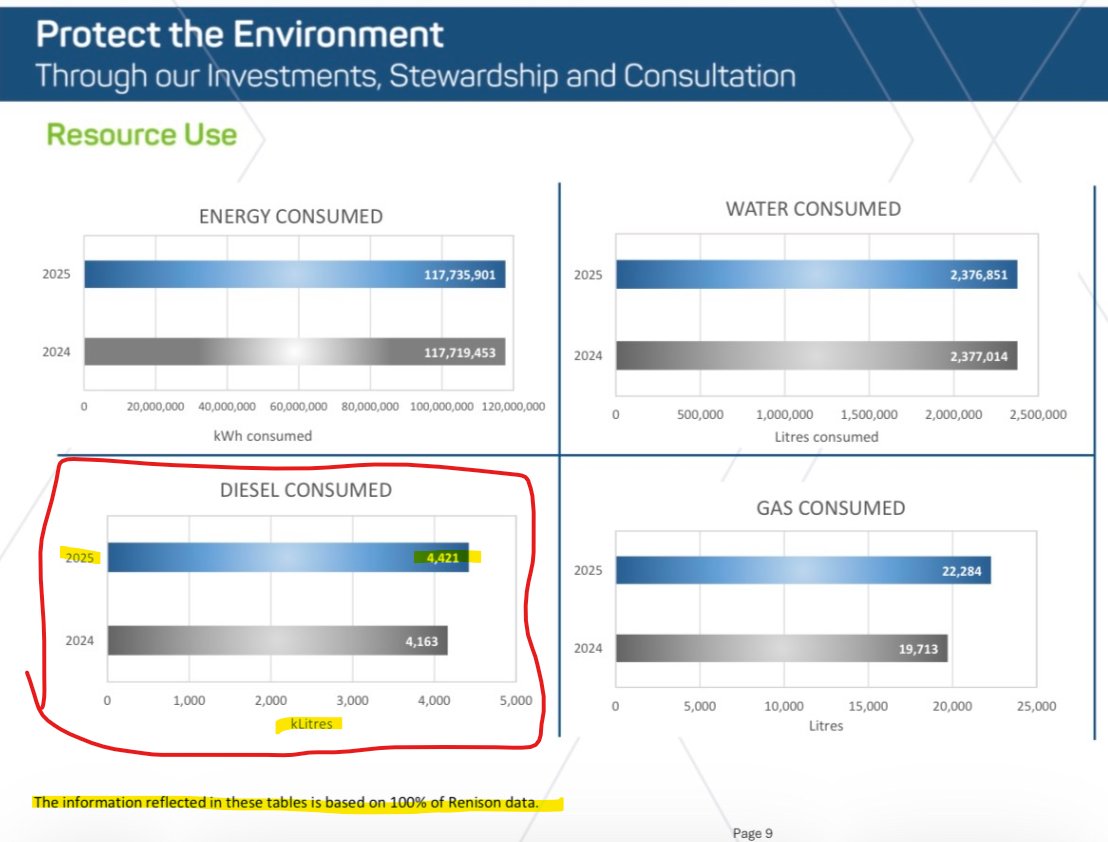Screen dimensions: 1108x842
Task: Click the 'Protect the Environment' title
Action: [x=240, y=34]
